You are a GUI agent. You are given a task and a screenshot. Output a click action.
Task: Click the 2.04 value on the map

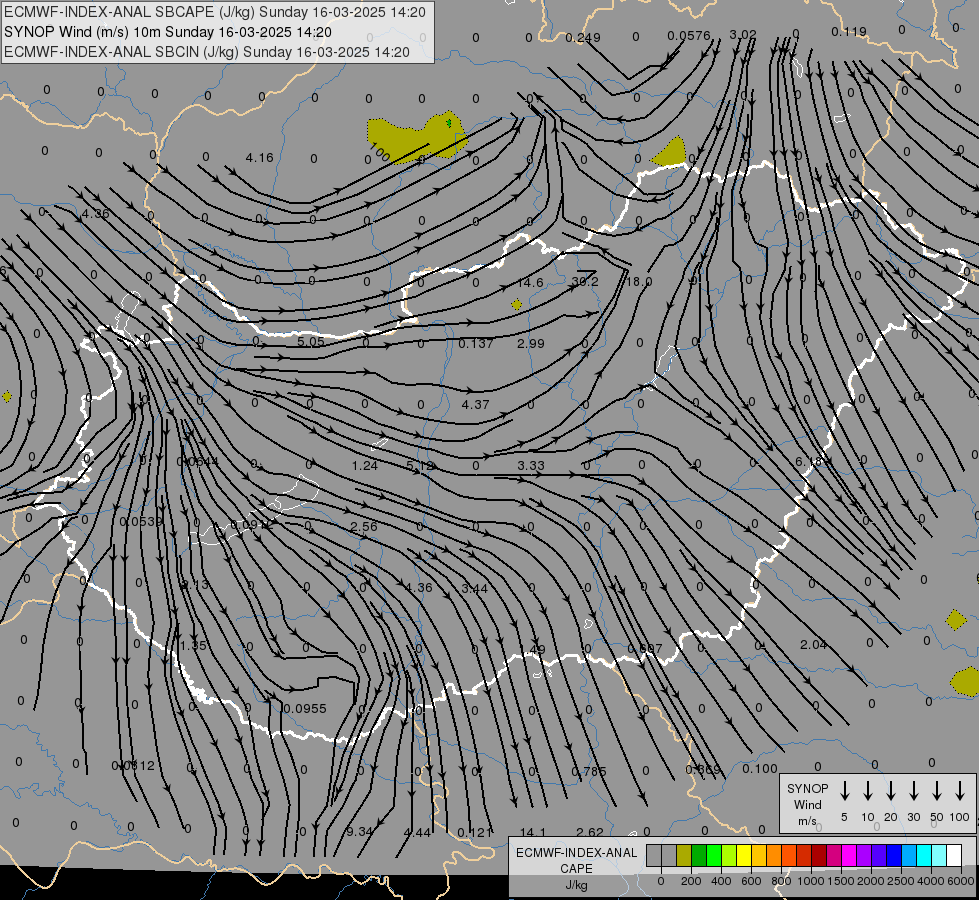tap(814, 645)
